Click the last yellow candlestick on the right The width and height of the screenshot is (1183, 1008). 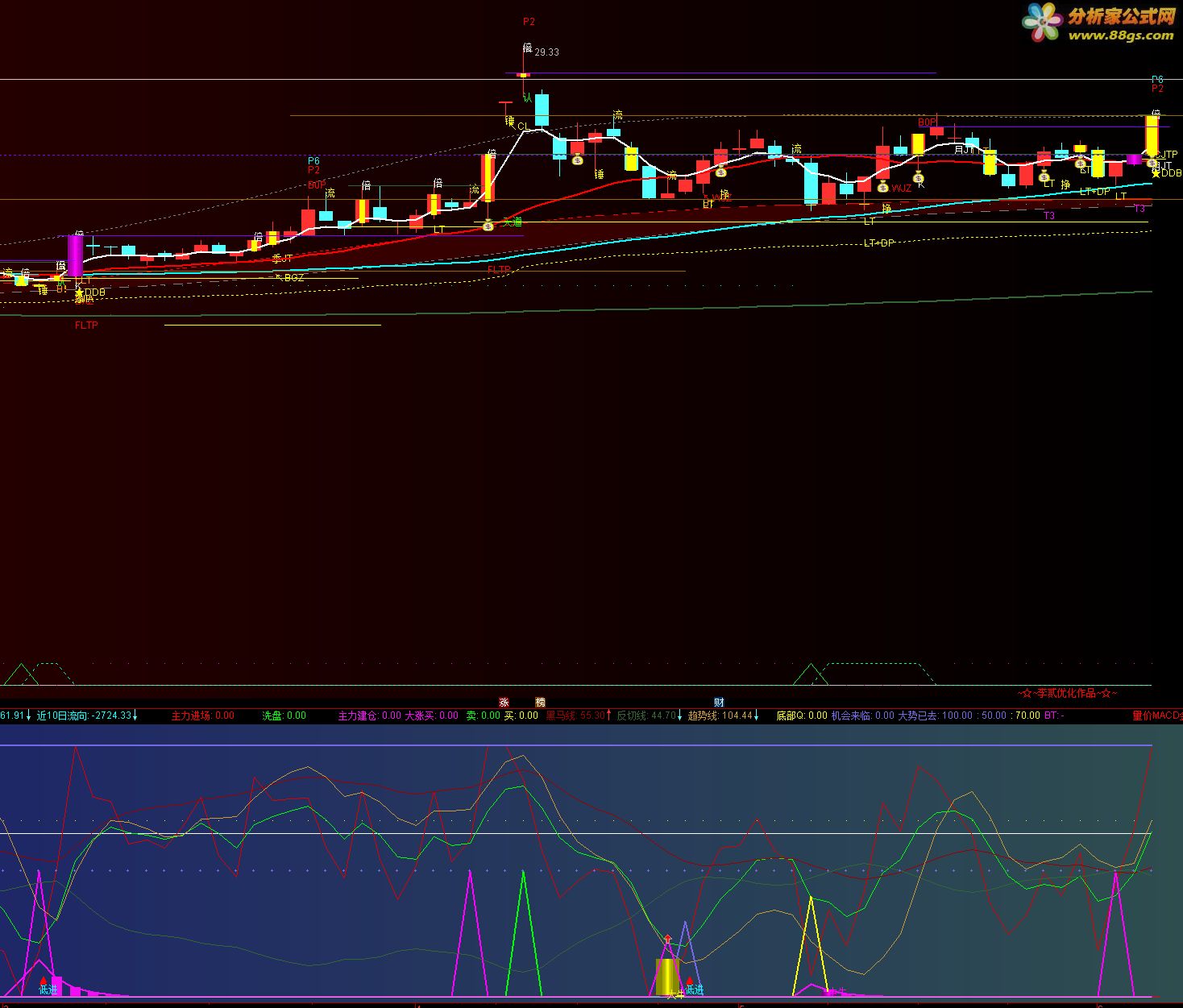click(1152, 135)
